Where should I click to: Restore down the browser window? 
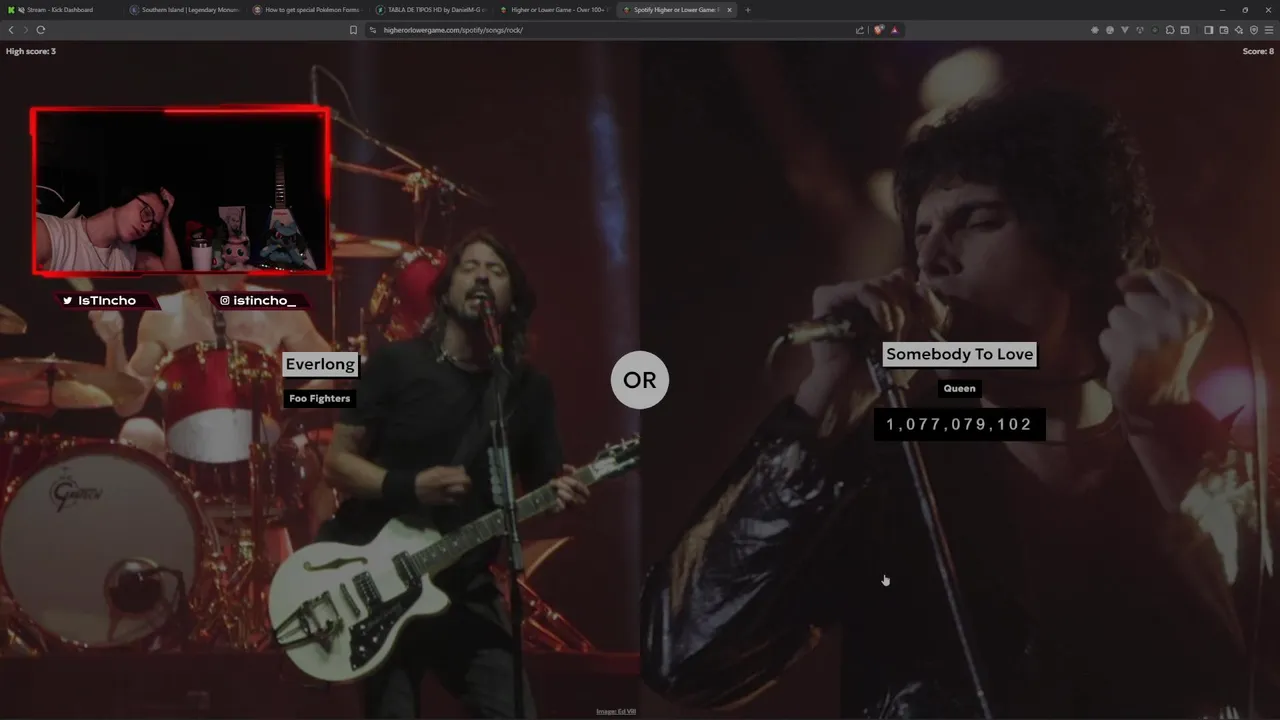[1245, 10]
